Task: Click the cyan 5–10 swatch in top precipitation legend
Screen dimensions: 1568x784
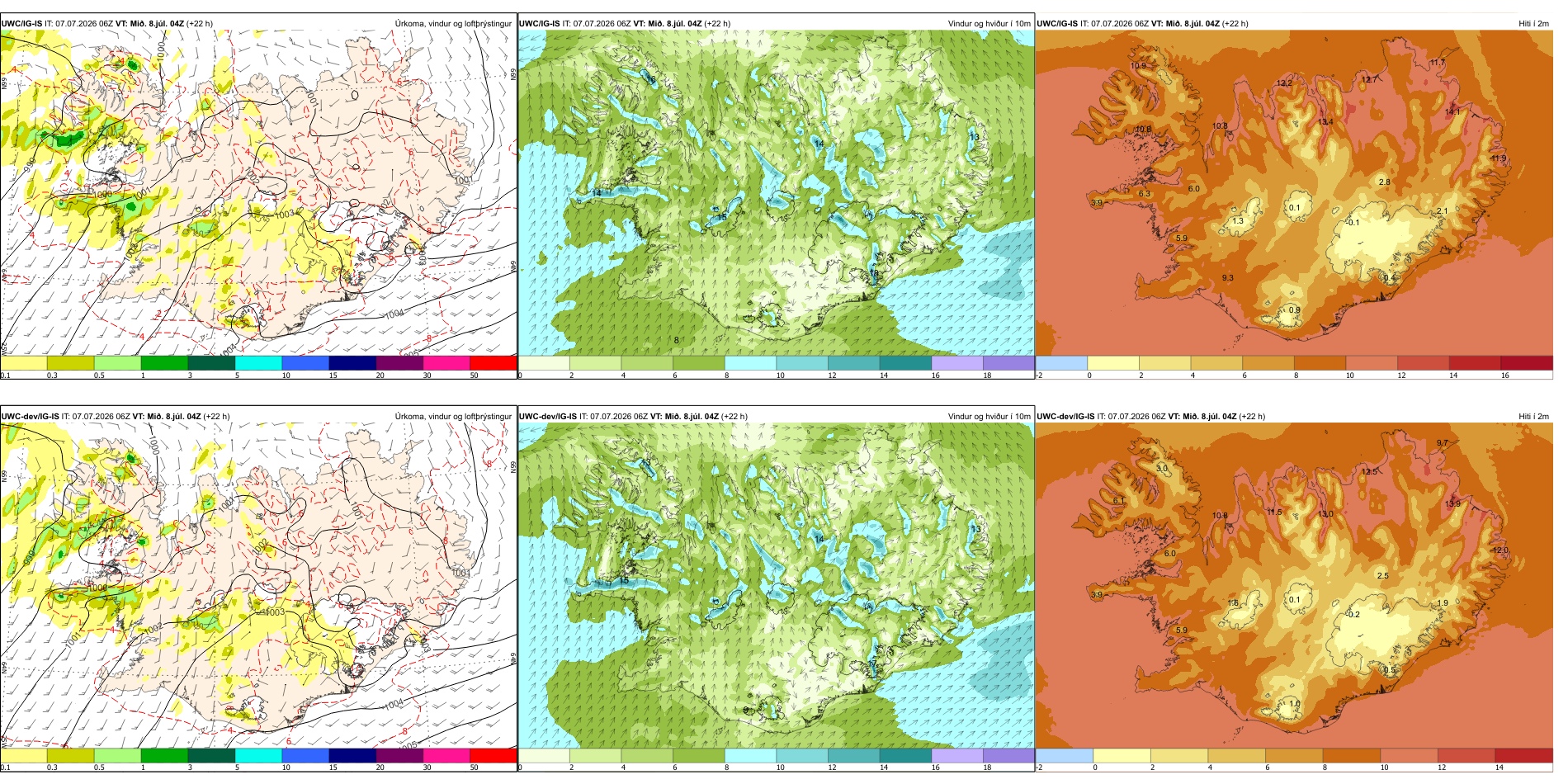Action: pos(258,363)
